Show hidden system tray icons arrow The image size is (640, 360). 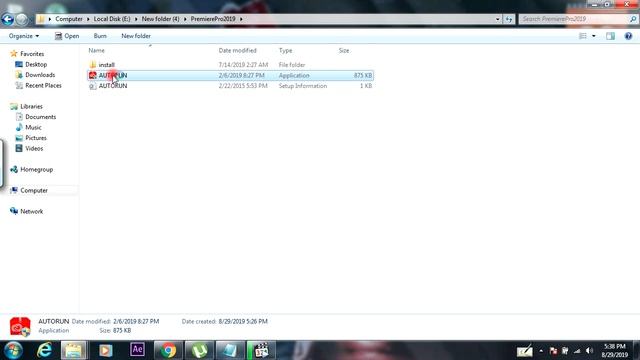click(x=541, y=351)
